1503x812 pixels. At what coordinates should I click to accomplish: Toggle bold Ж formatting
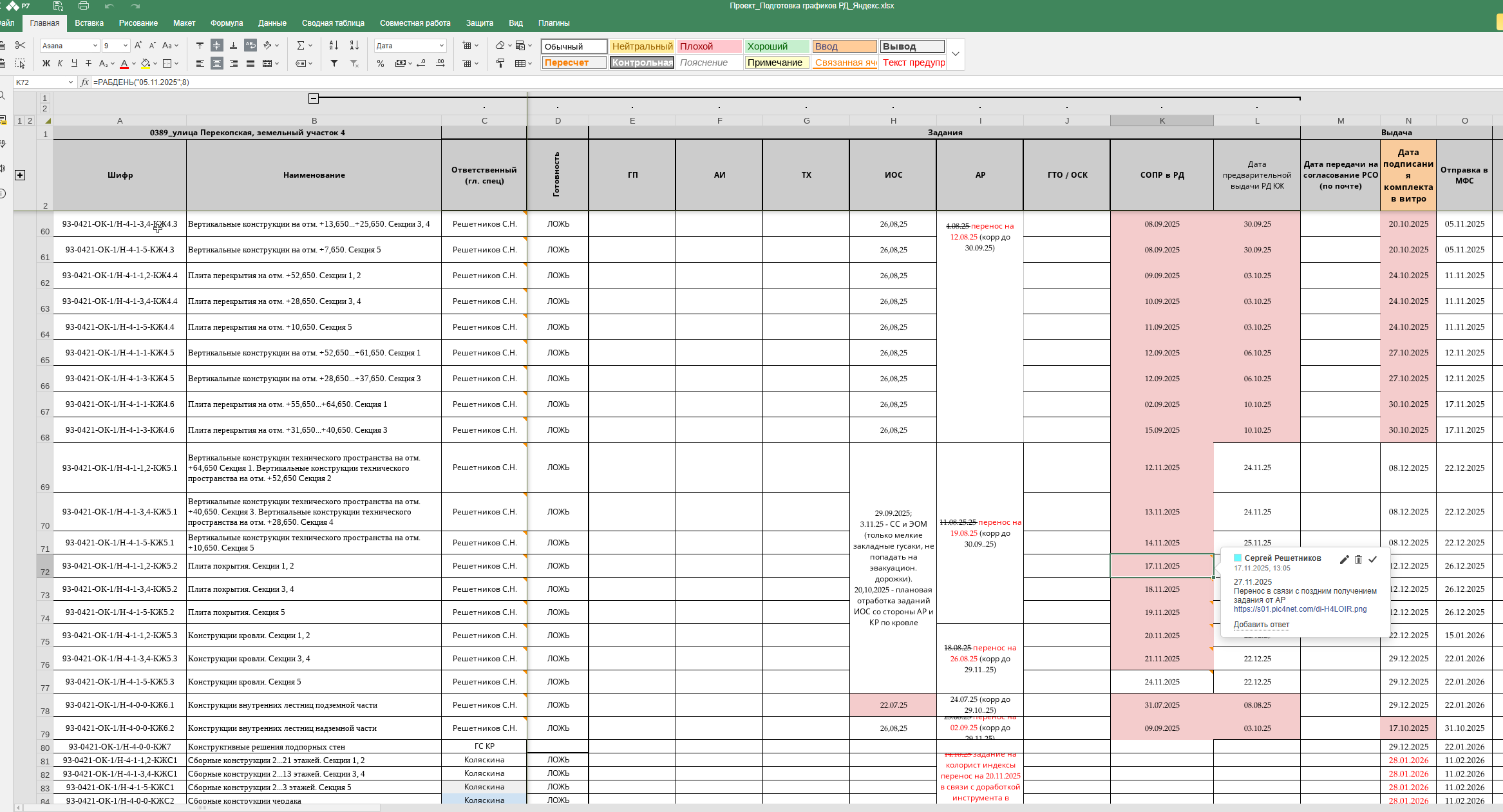[46, 63]
